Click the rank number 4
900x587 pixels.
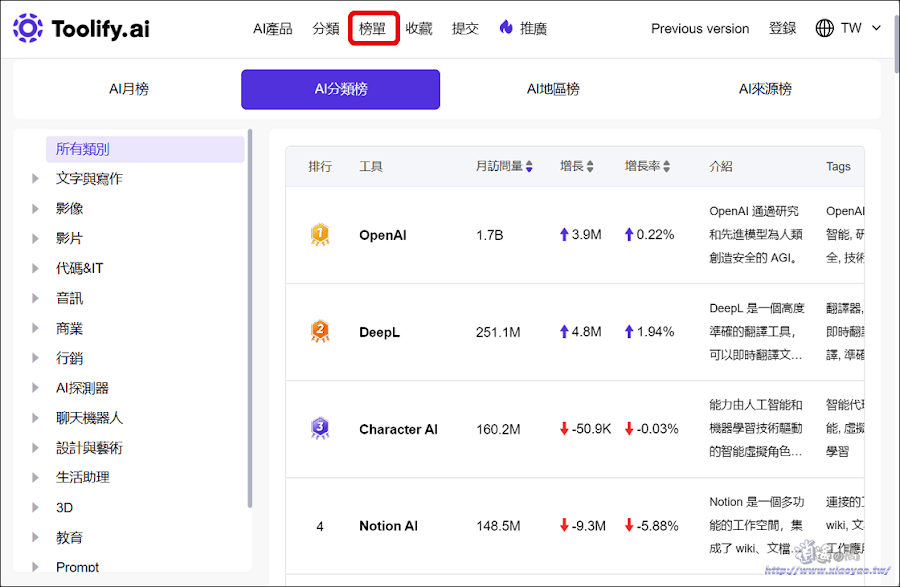[x=320, y=526]
